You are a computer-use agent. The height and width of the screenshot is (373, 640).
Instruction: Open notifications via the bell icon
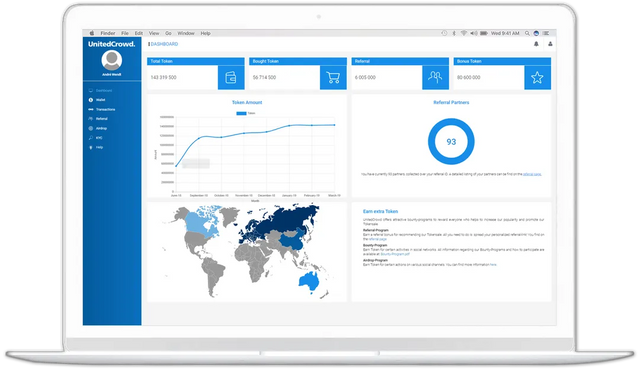pos(536,44)
